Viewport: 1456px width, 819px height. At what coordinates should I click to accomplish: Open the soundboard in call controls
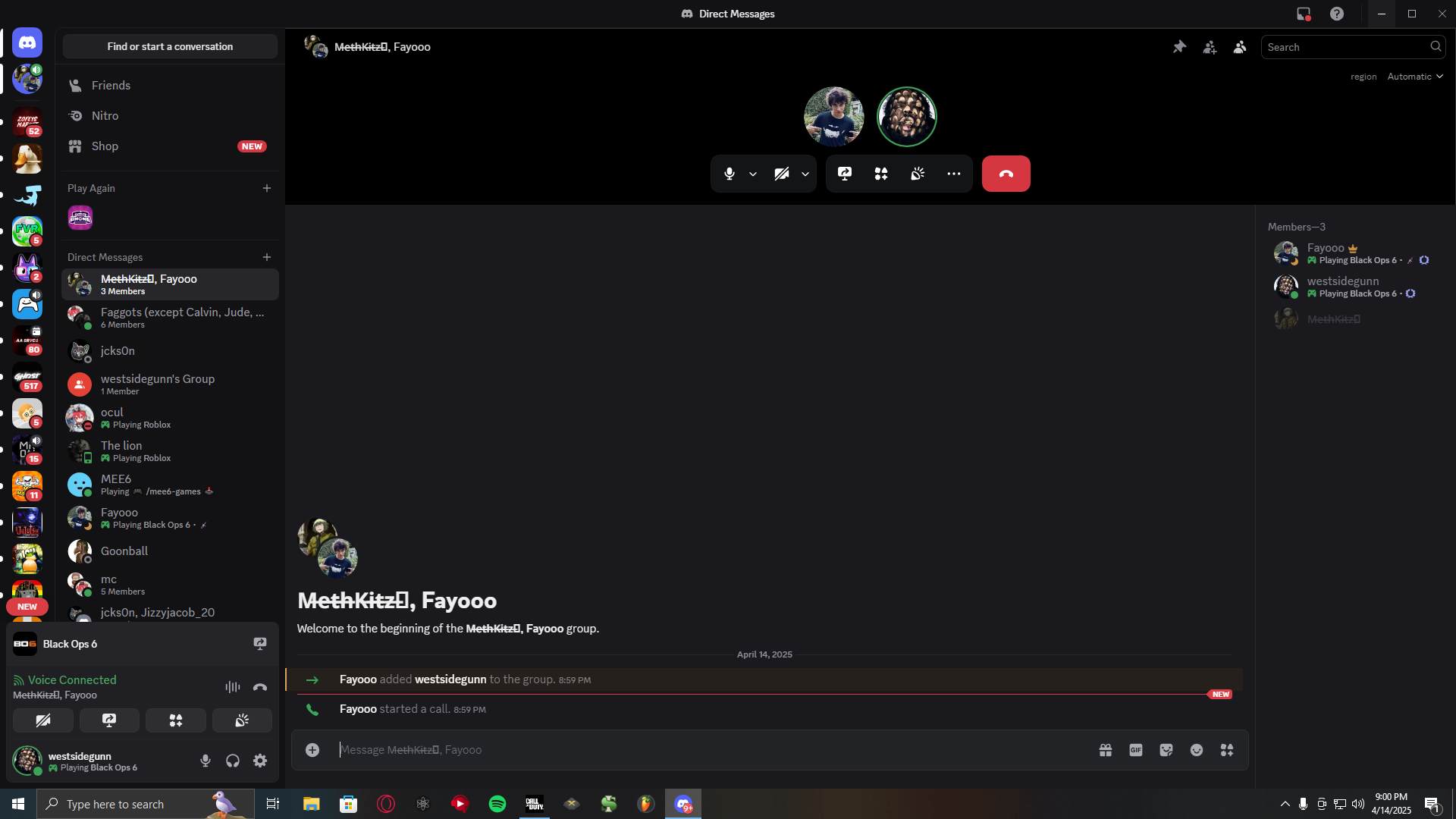pyautogui.click(x=917, y=174)
